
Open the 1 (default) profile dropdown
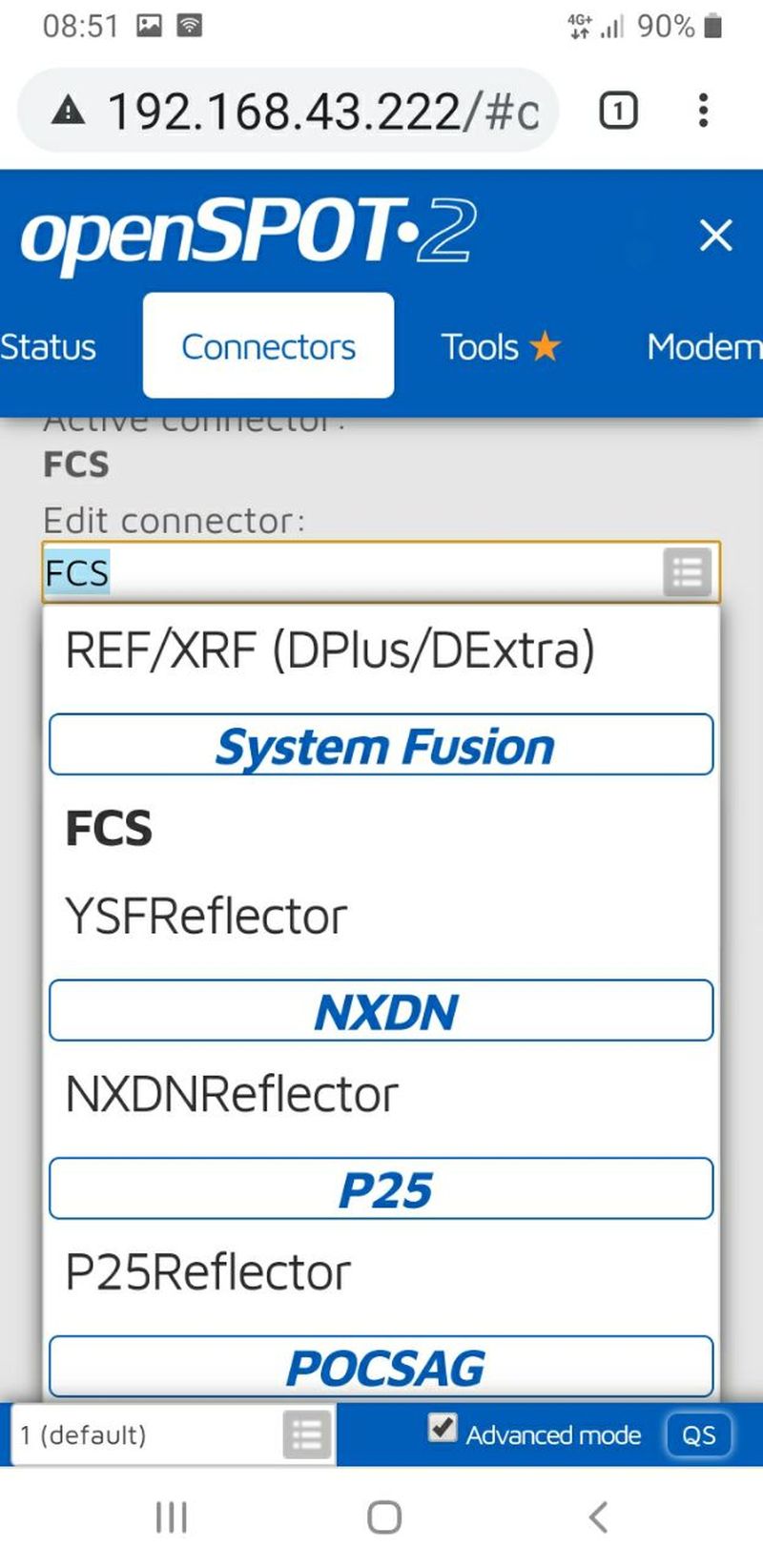pos(173,1434)
